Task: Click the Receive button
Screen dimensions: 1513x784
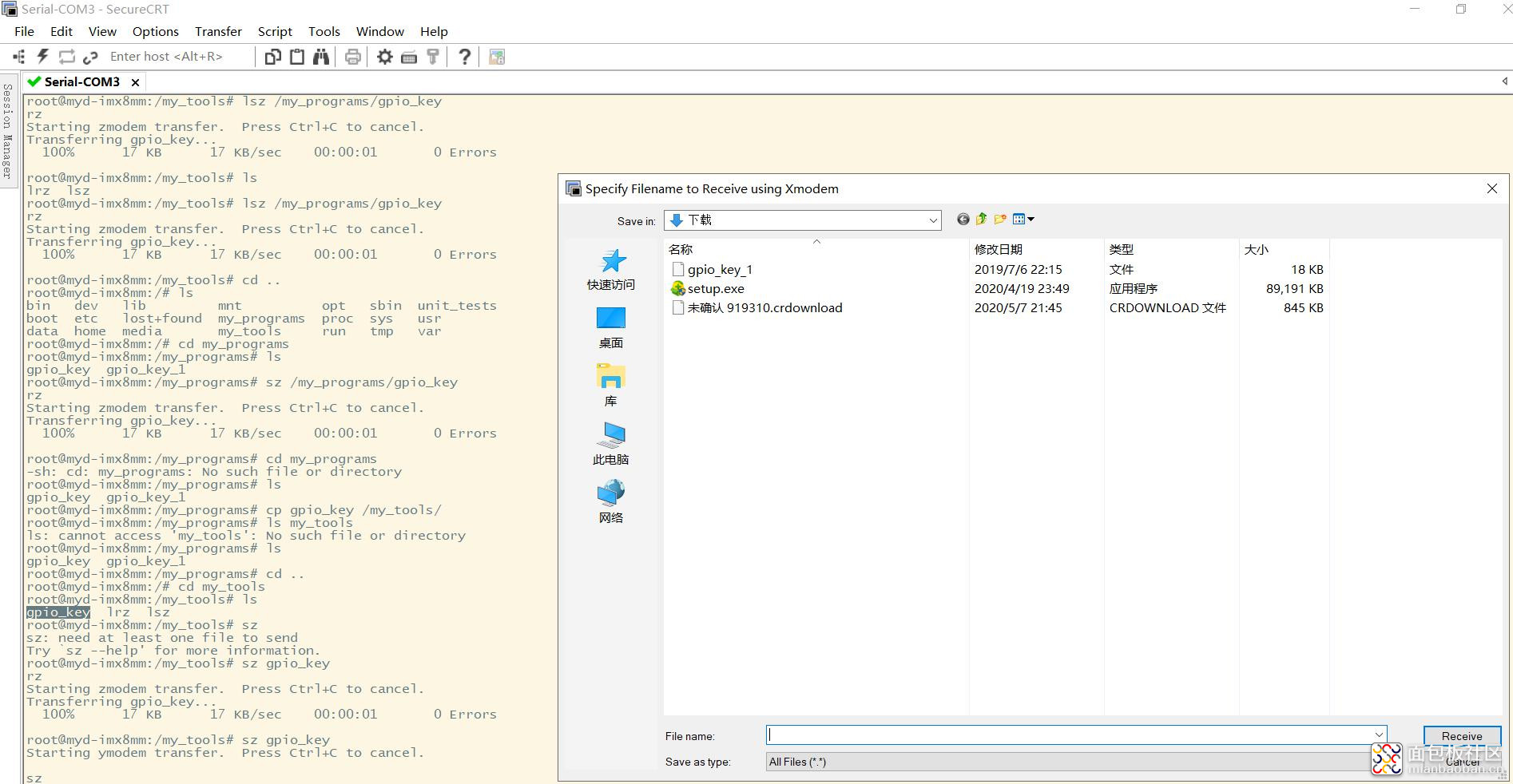Action: click(x=1462, y=736)
